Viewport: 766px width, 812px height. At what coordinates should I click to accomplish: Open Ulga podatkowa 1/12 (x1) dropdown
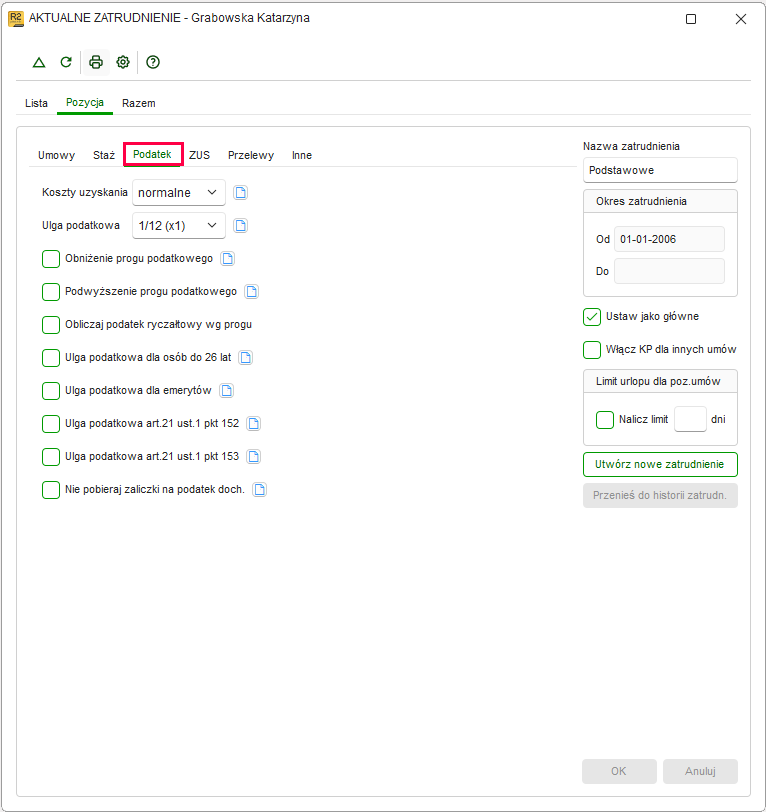click(179, 226)
